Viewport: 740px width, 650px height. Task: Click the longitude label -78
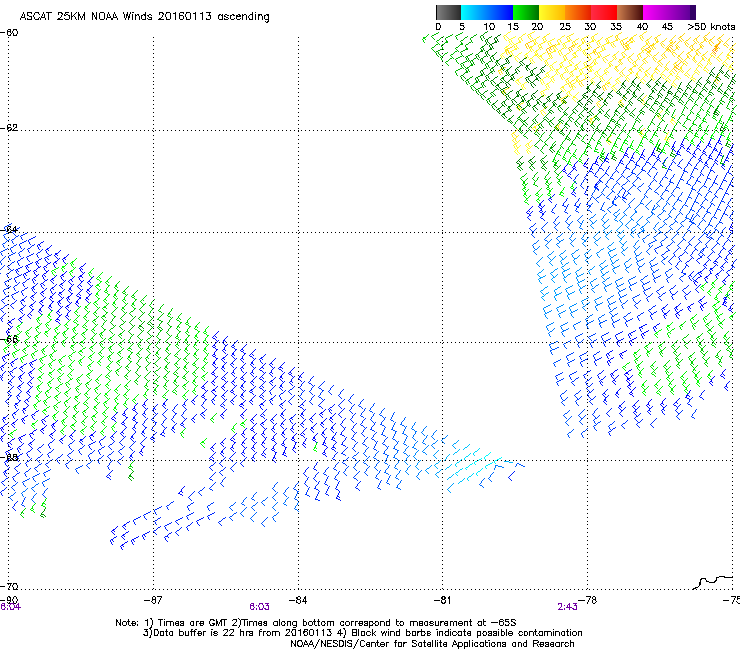[x=588, y=600]
